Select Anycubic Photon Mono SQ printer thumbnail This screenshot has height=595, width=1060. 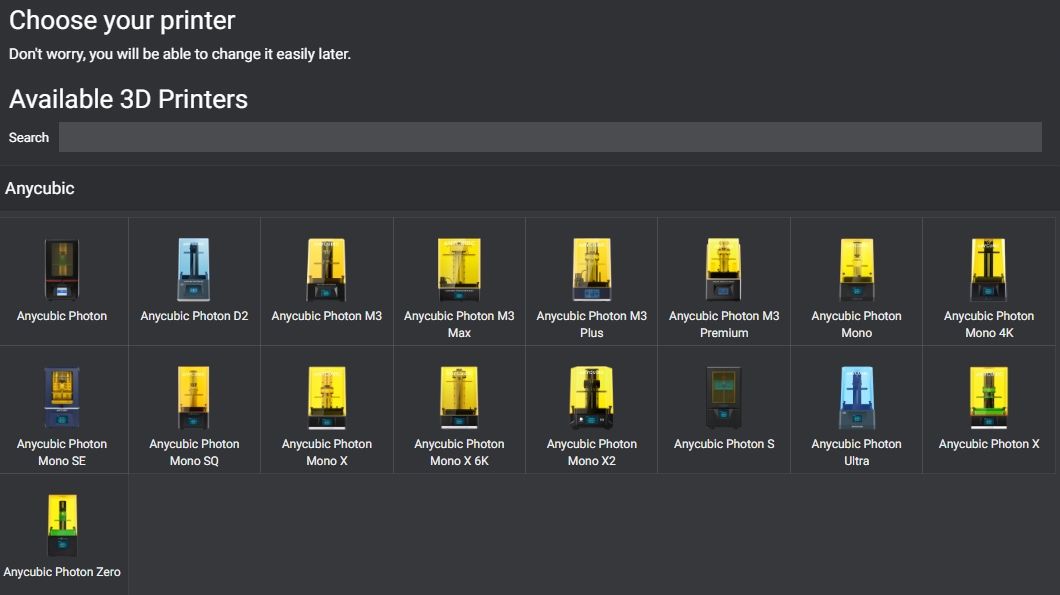[x=194, y=397]
